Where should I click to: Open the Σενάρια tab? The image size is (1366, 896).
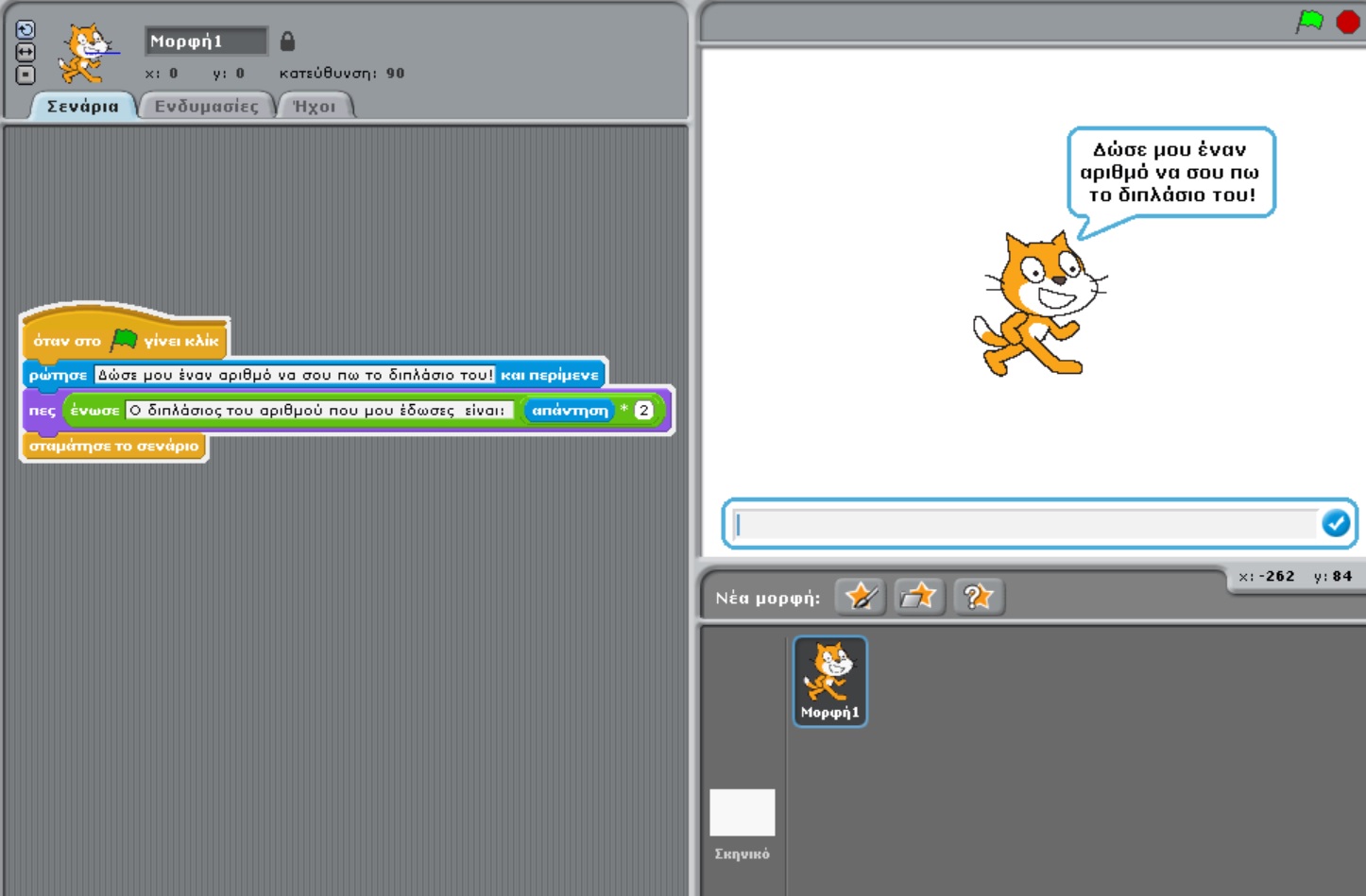pyautogui.click(x=83, y=106)
